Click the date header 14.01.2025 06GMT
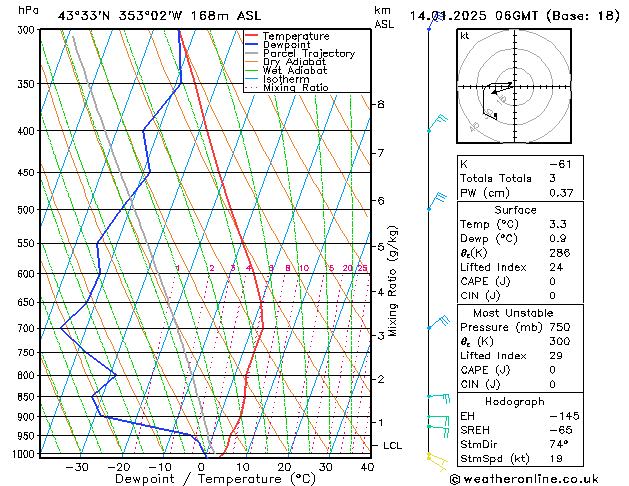 [x=474, y=16]
